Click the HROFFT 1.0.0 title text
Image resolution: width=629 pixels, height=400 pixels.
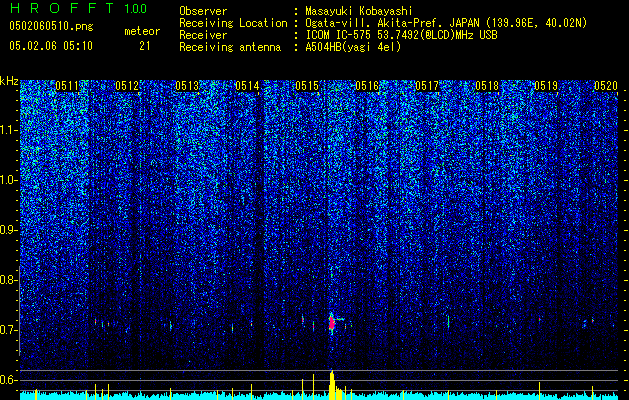[78, 8]
